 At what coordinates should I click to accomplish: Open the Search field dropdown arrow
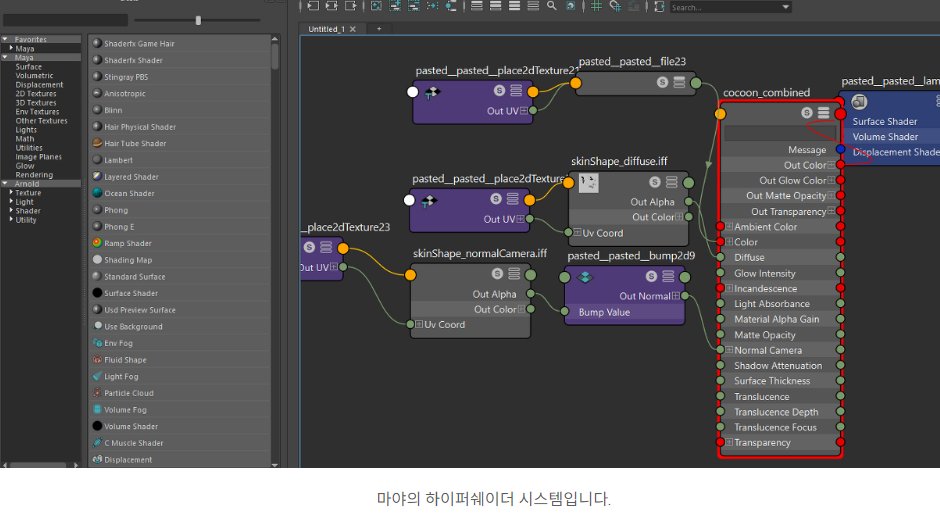[x=785, y=7]
